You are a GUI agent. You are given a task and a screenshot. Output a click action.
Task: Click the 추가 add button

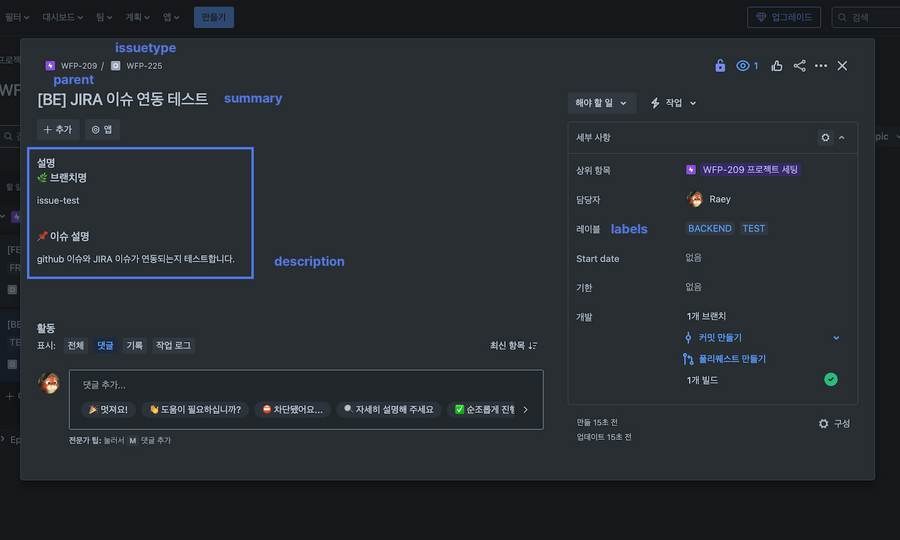pyautogui.click(x=58, y=130)
